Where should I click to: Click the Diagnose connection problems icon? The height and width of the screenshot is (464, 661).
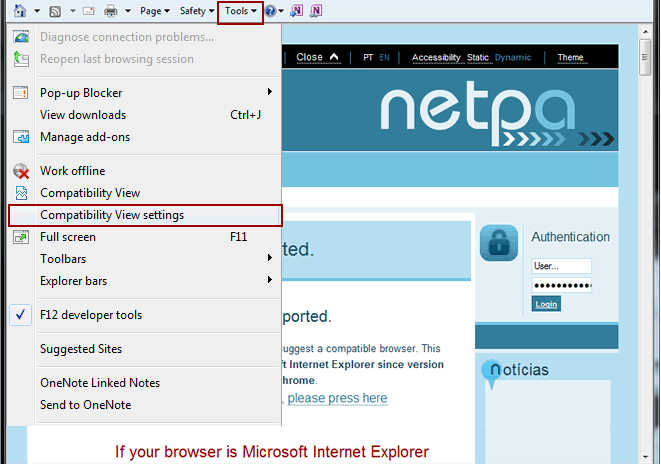click(21, 37)
